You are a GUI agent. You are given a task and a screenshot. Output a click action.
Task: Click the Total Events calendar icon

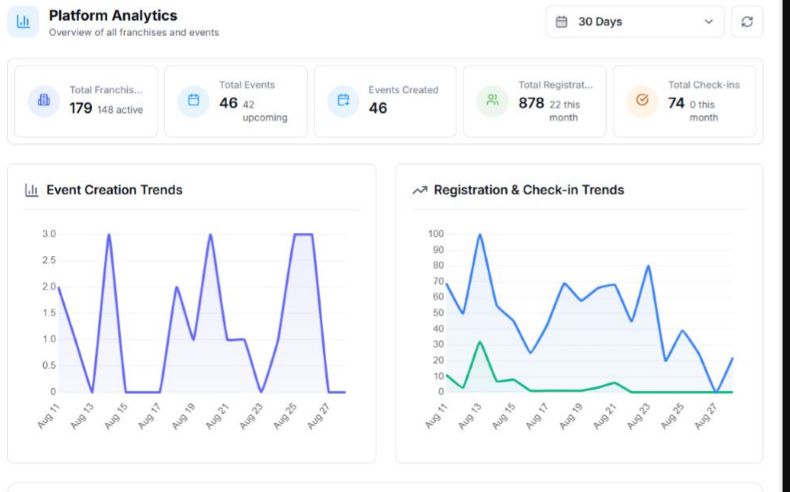193,100
